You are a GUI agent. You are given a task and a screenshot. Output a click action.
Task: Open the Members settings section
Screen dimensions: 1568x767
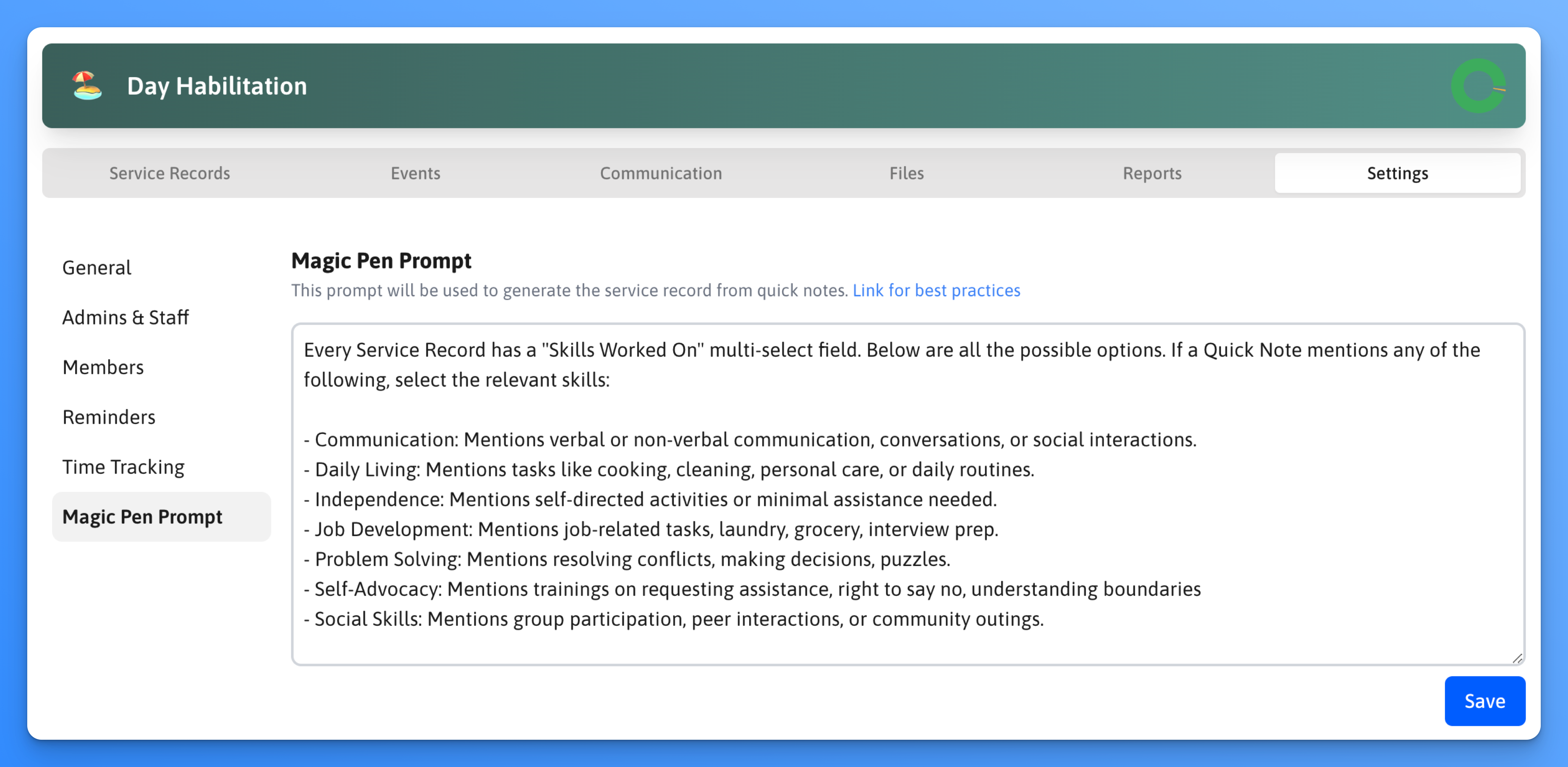coord(103,367)
